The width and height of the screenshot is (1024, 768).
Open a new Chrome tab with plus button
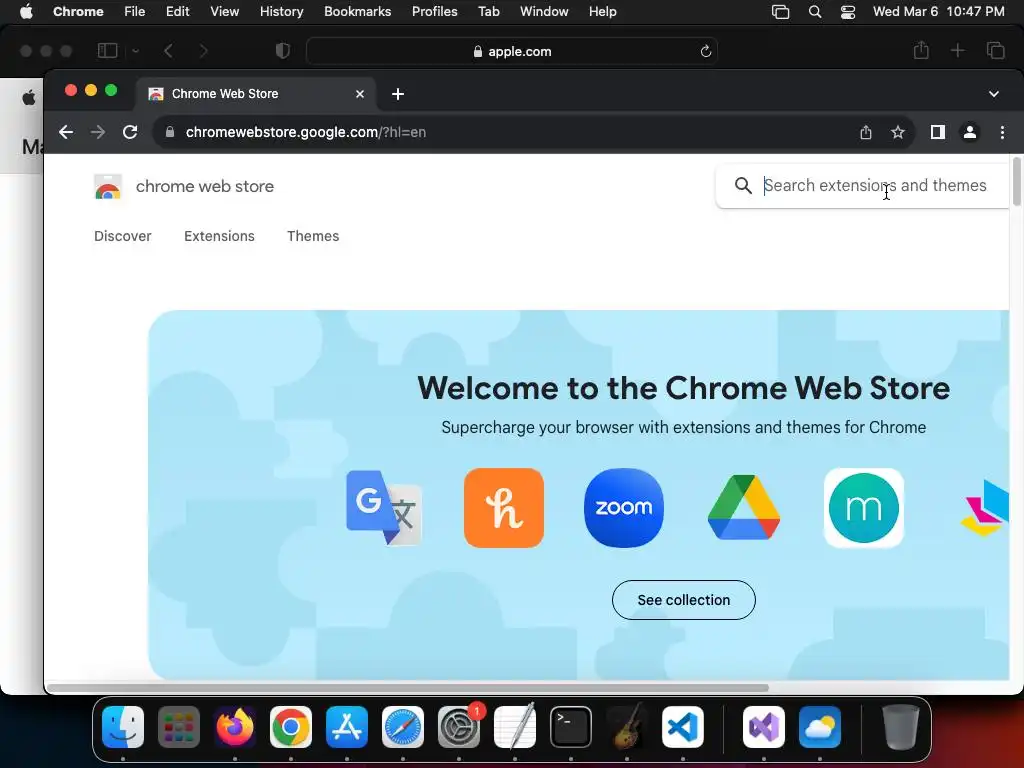pyautogui.click(x=398, y=94)
